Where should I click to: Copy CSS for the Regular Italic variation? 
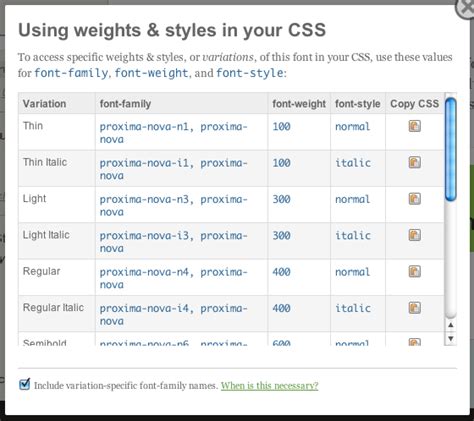tap(415, 308)
